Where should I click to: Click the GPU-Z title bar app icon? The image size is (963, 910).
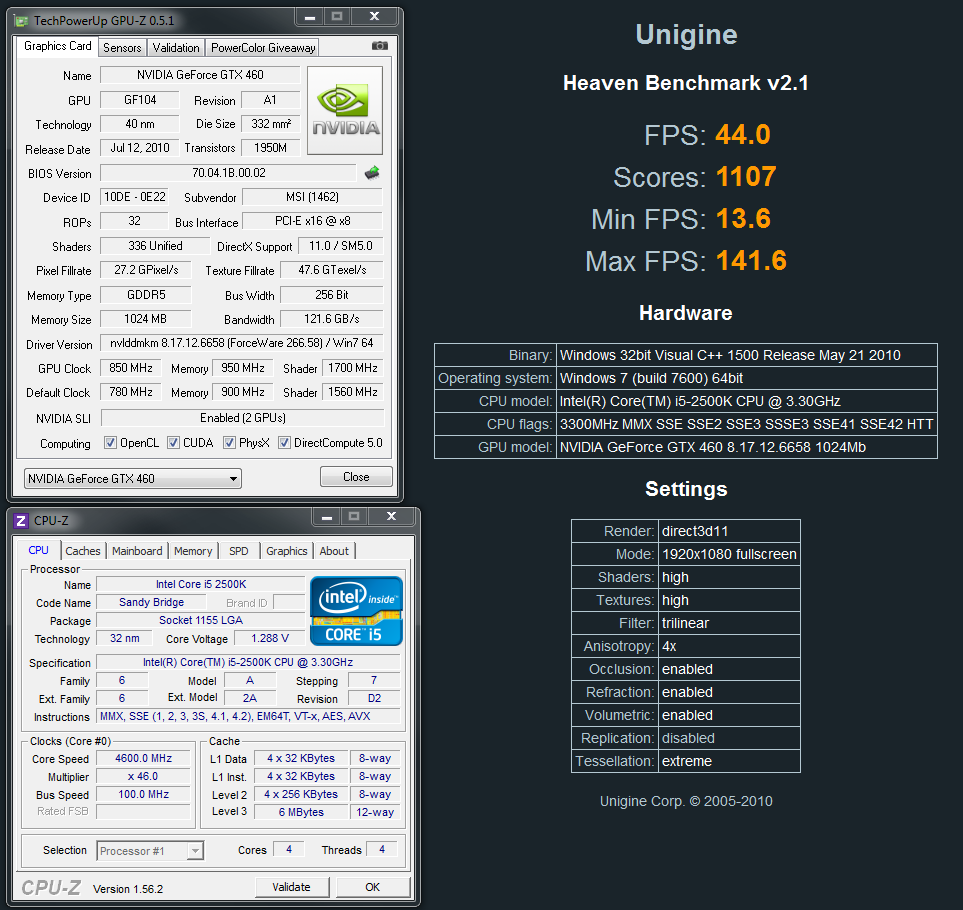21,21
